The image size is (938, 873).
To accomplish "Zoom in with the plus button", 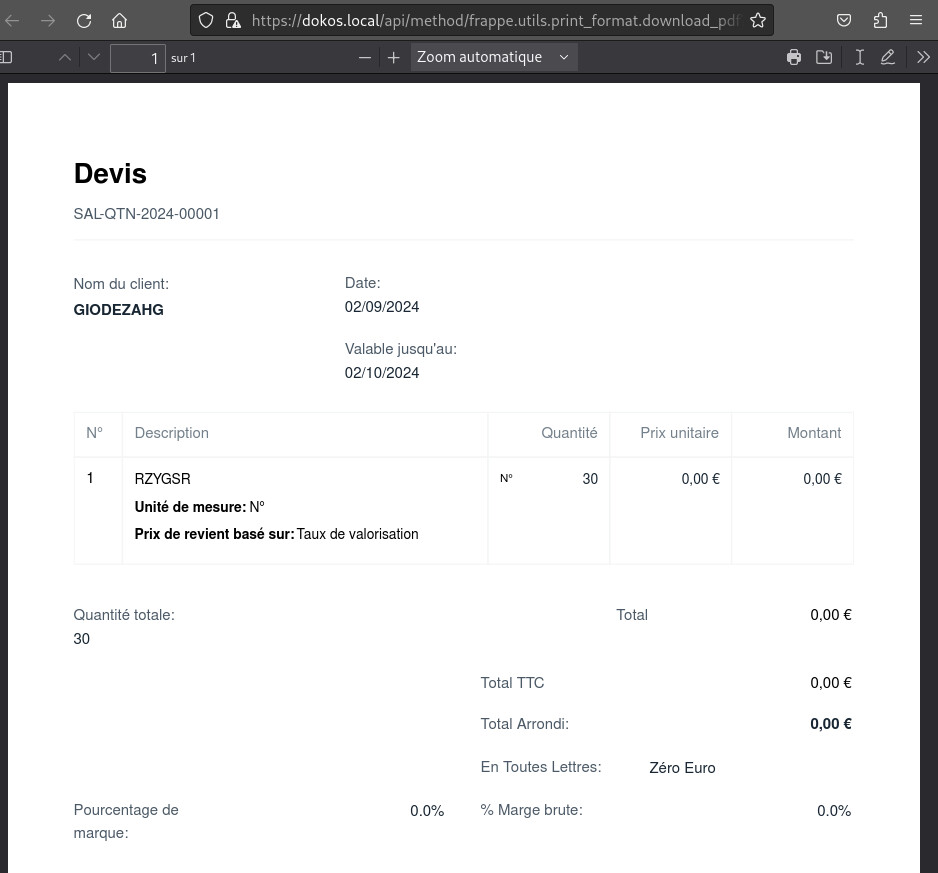I will coord(393,57).
